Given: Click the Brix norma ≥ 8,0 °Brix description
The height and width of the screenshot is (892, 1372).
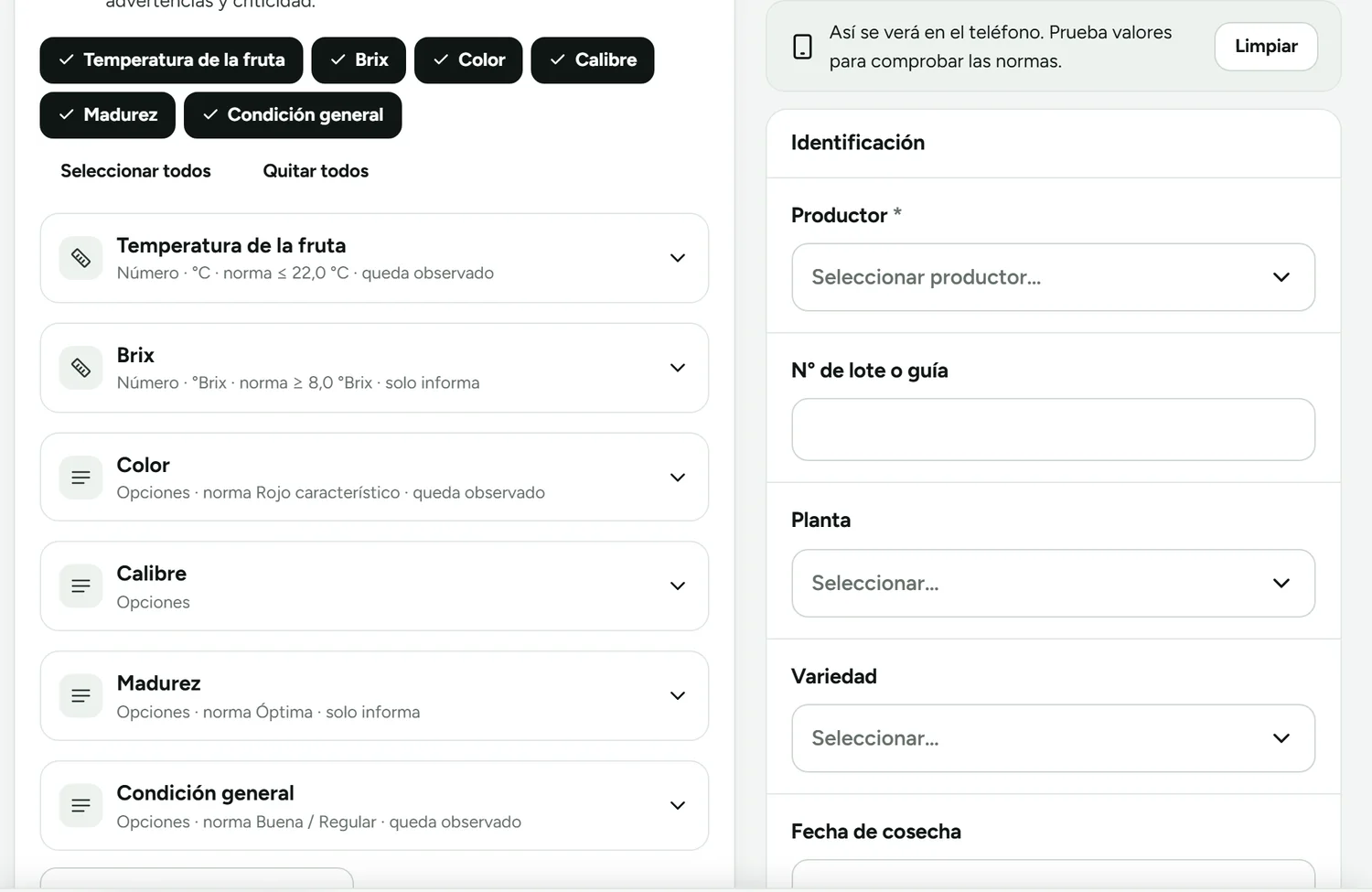Looking at the screenshot, I should click(x=298, y=382).
